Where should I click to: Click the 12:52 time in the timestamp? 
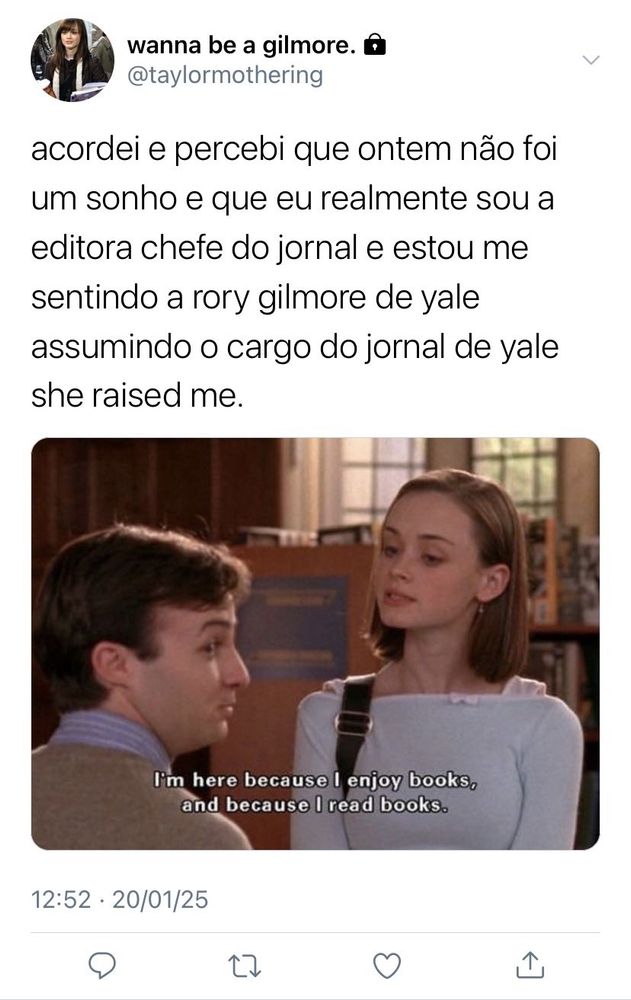tap(61, 900)
